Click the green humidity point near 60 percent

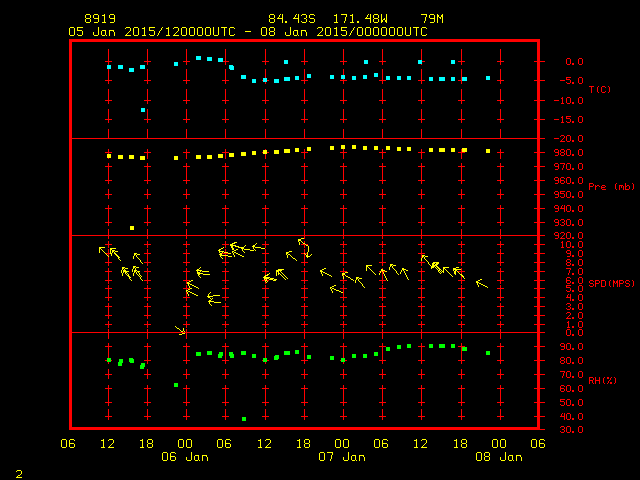pyautogui.click(x=176, y=385)
